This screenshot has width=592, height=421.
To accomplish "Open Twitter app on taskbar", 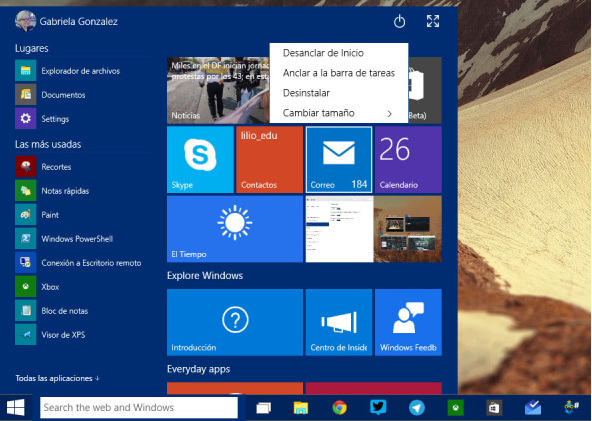I will click(x=378, y=408).
